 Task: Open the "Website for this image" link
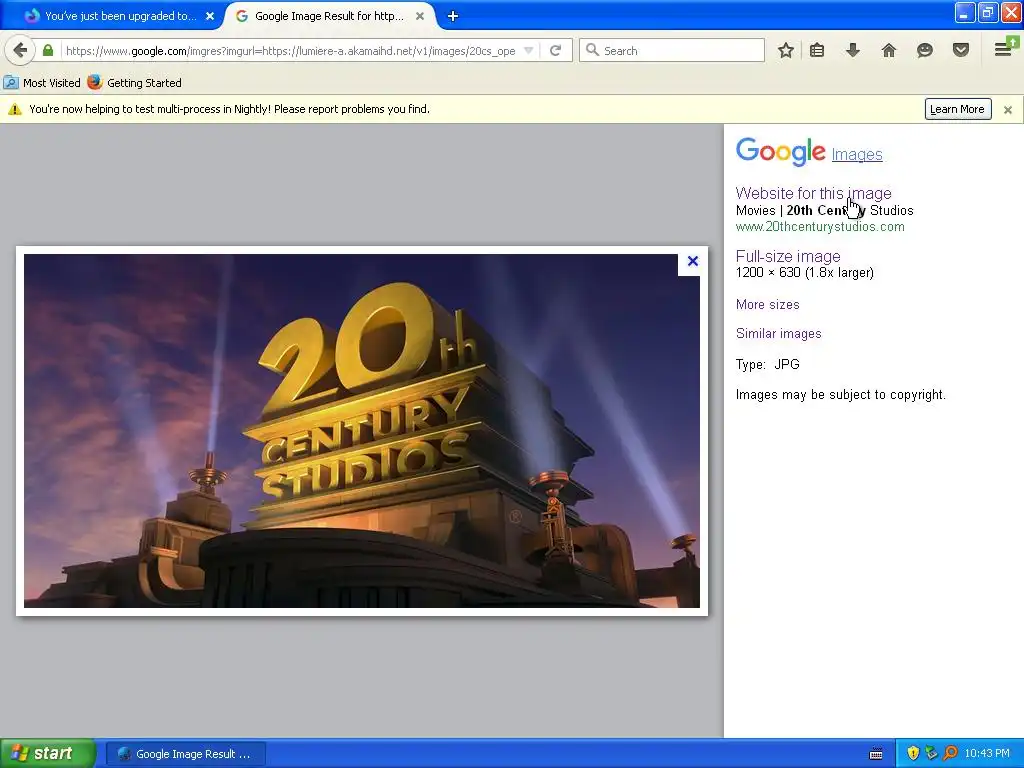813,193
